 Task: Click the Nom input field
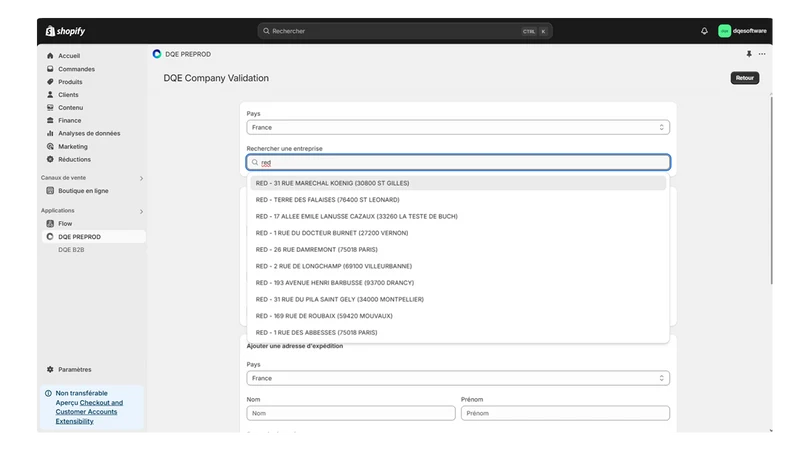(351, 413)
